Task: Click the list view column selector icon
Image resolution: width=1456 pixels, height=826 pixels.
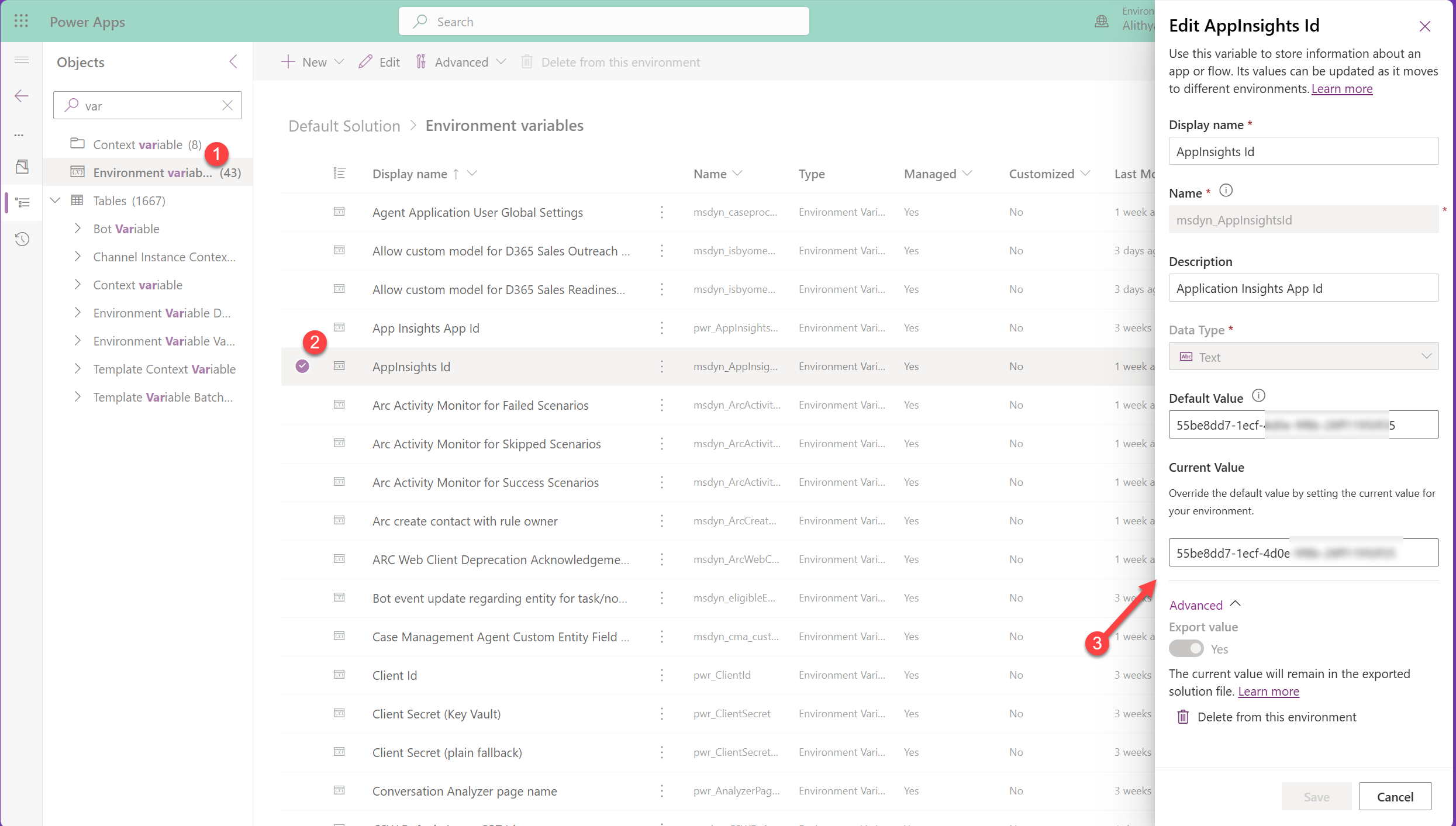Action: tap(339, 173)
